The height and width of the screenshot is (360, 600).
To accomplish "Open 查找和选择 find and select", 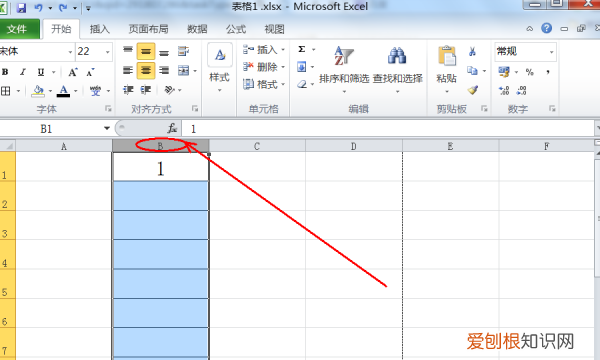I will tap(398, 69).
